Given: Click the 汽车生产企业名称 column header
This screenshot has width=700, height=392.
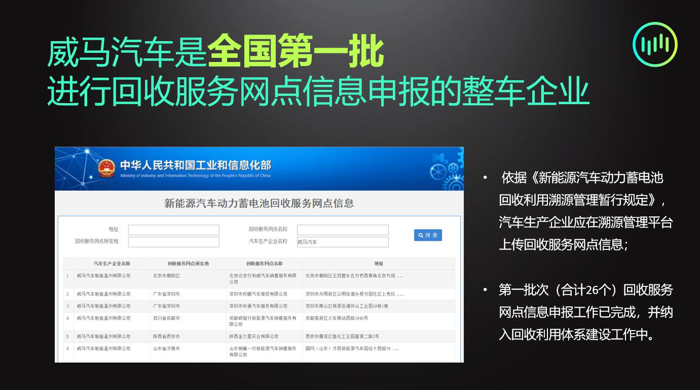Looking at the screenshot, I should pyautogui.click(x=112, y=263).
